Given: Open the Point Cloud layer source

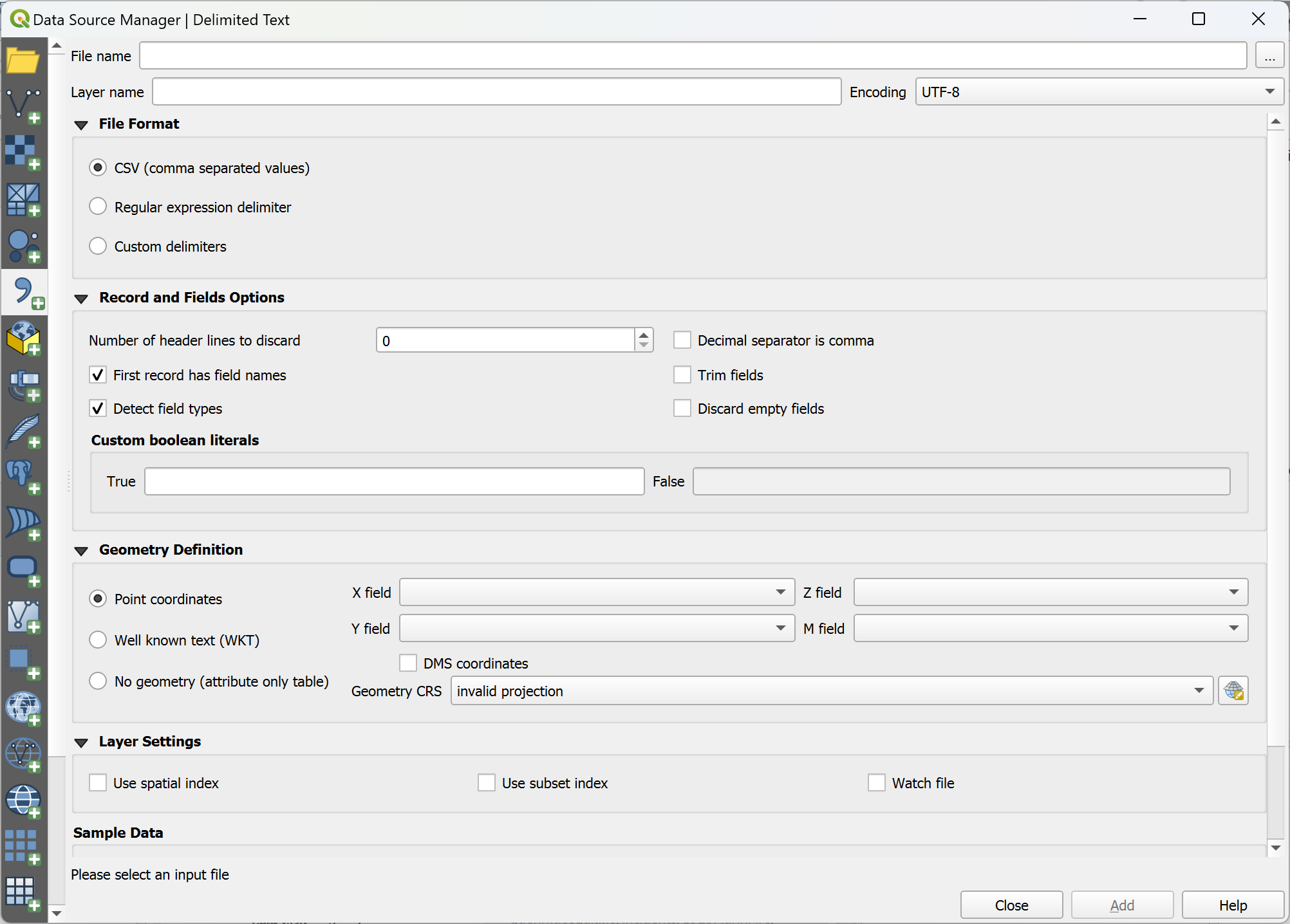Looking at the screenshot, I should pyautogui.click(x=24, y=246).
